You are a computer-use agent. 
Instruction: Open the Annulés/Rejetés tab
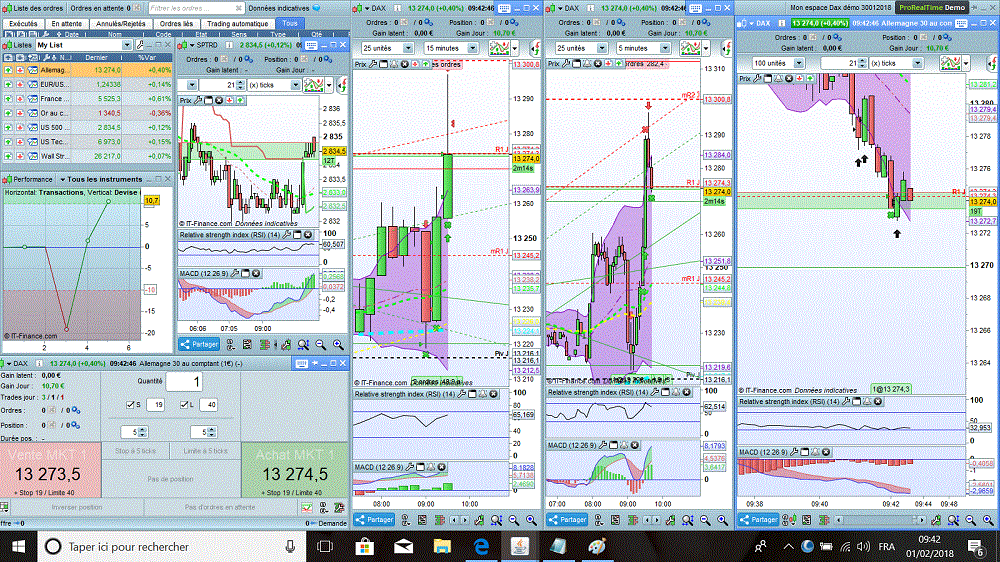click(x=121, y=24)
